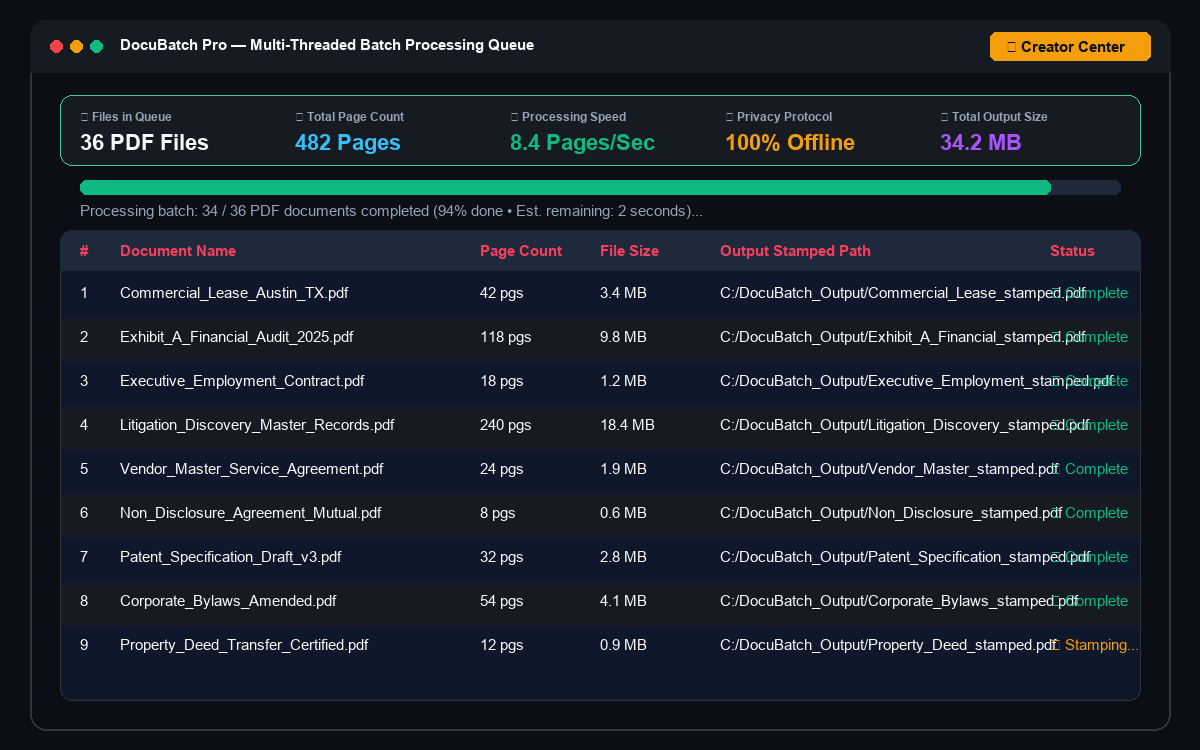Click Complete status of Non_Disclosure_Agreement row

(x=1090, y=513)
